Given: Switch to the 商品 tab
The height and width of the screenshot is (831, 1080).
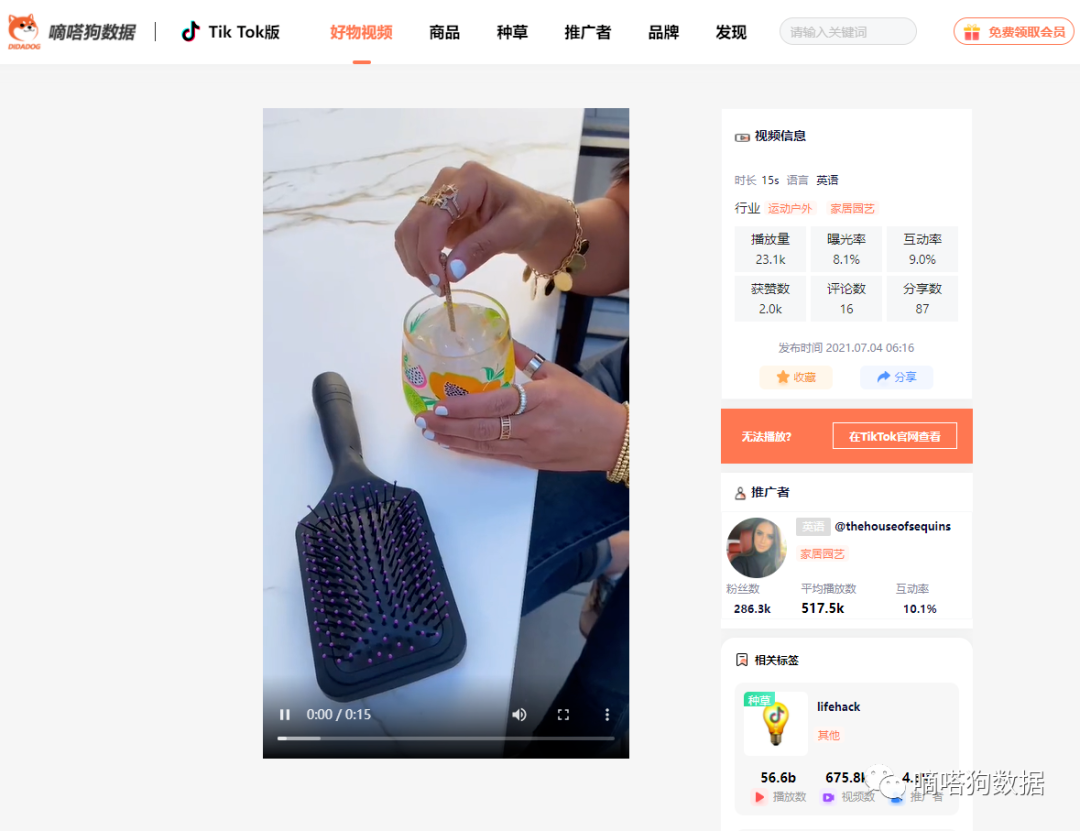Looking at the screenshot, I should click(444, 32).
